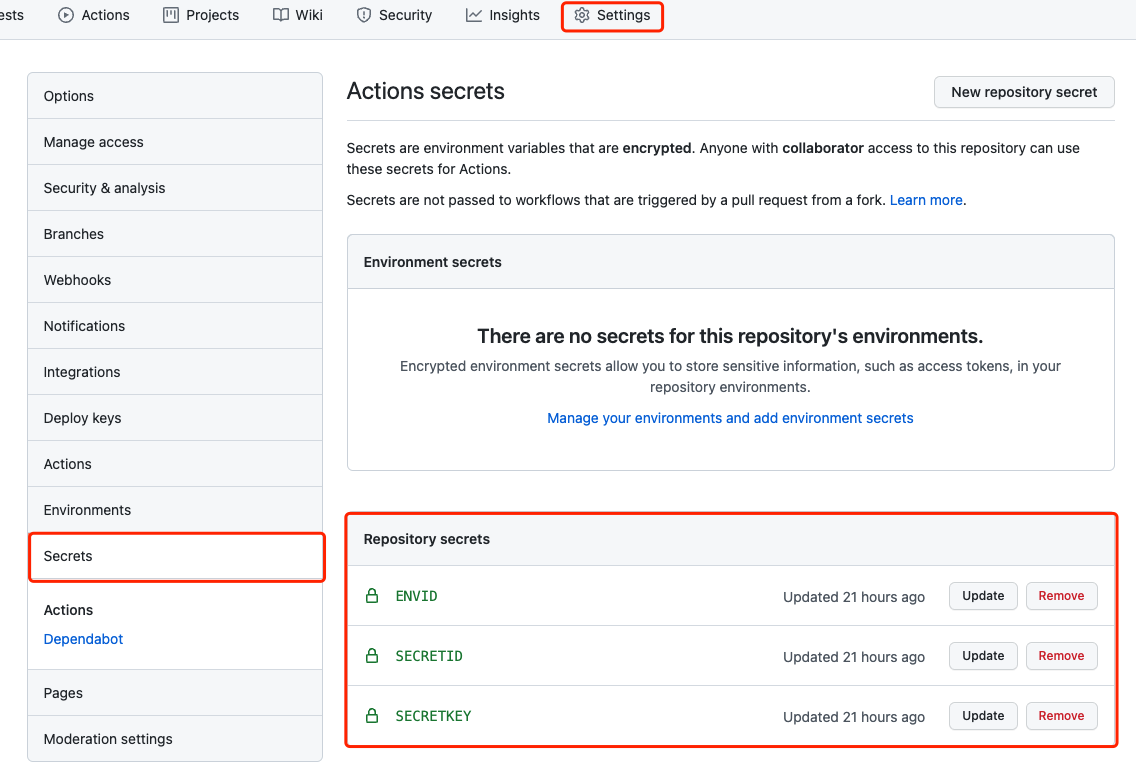Go to Branches settings
Screen dimensions: 1136x773
175,234
